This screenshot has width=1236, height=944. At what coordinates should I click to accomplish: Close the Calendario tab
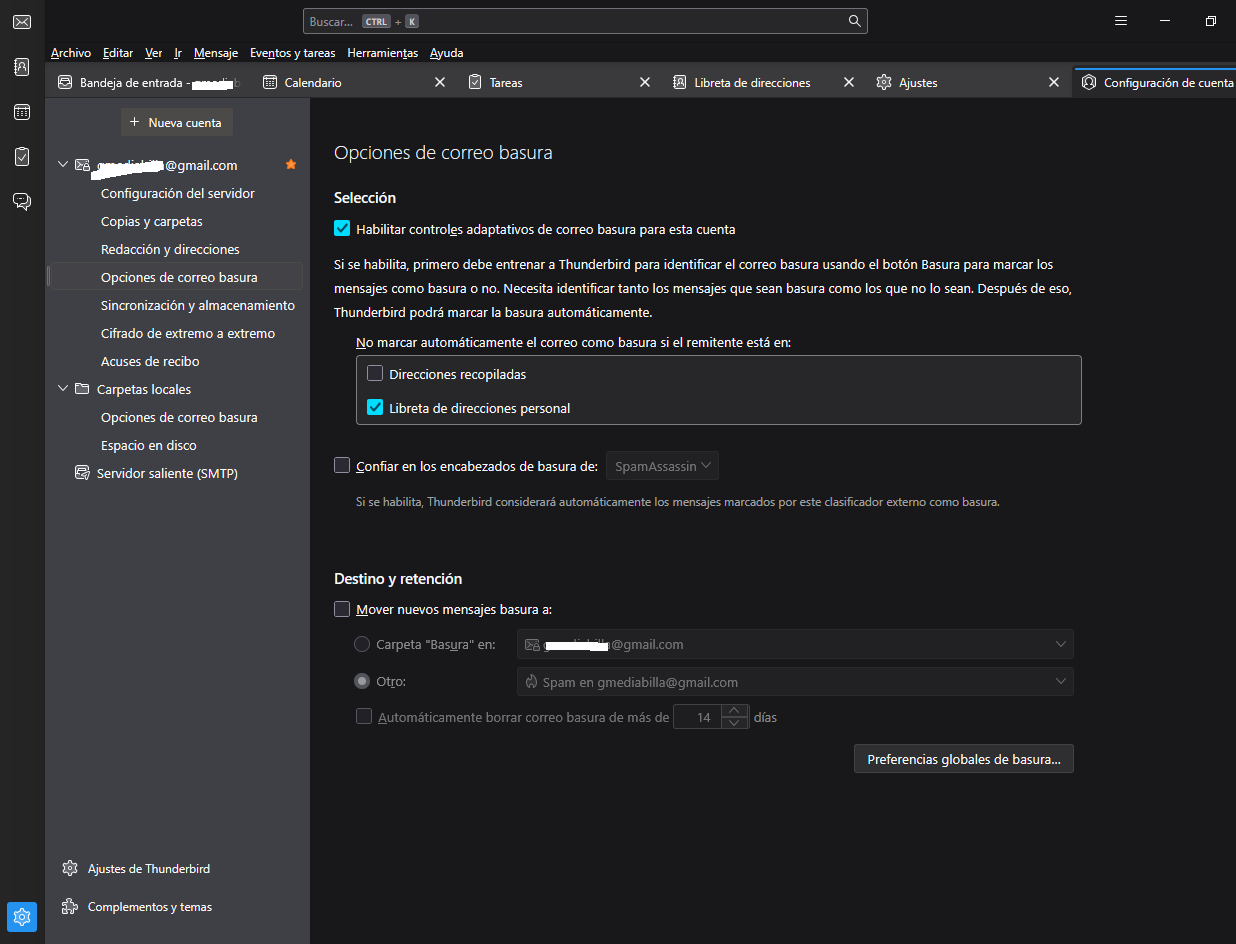[440, 83]
